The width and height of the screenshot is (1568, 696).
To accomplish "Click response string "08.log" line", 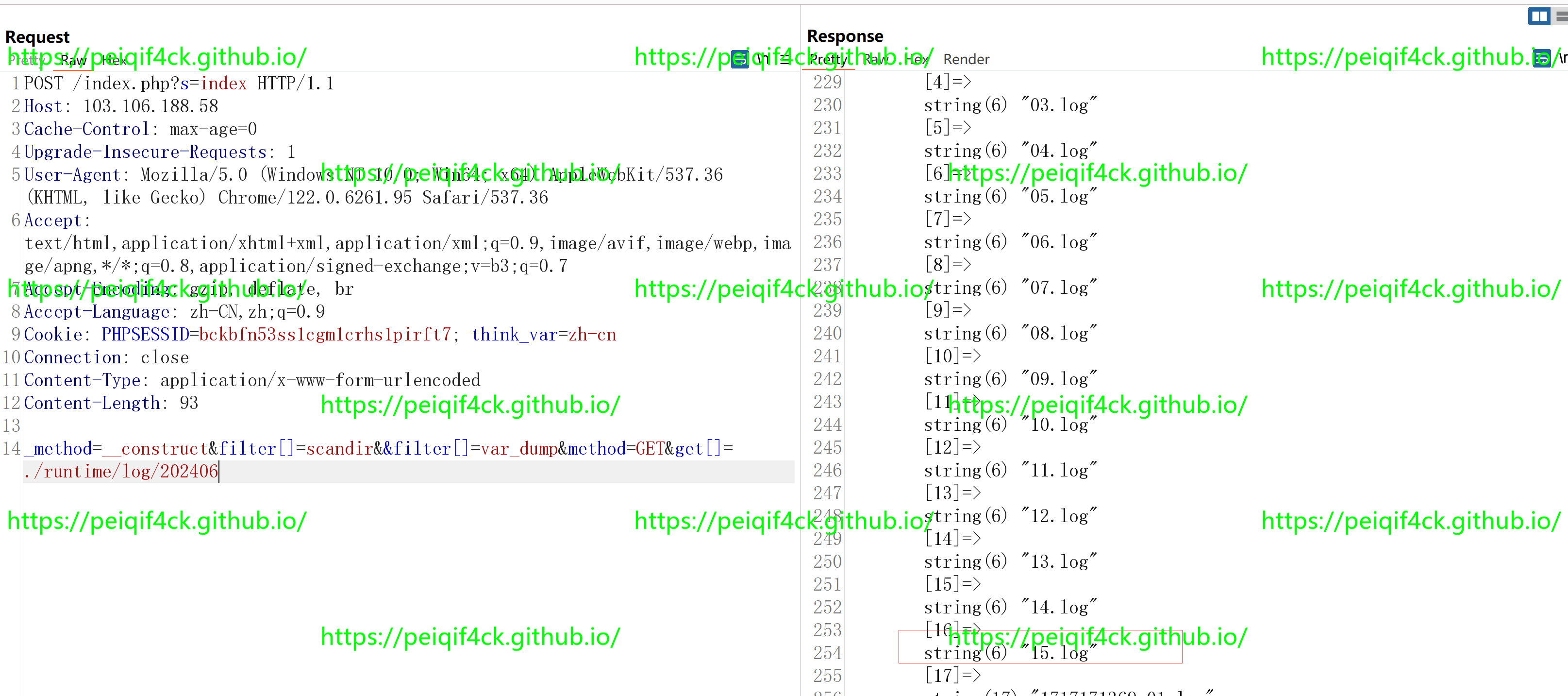I will click(x=1010, y=333).
